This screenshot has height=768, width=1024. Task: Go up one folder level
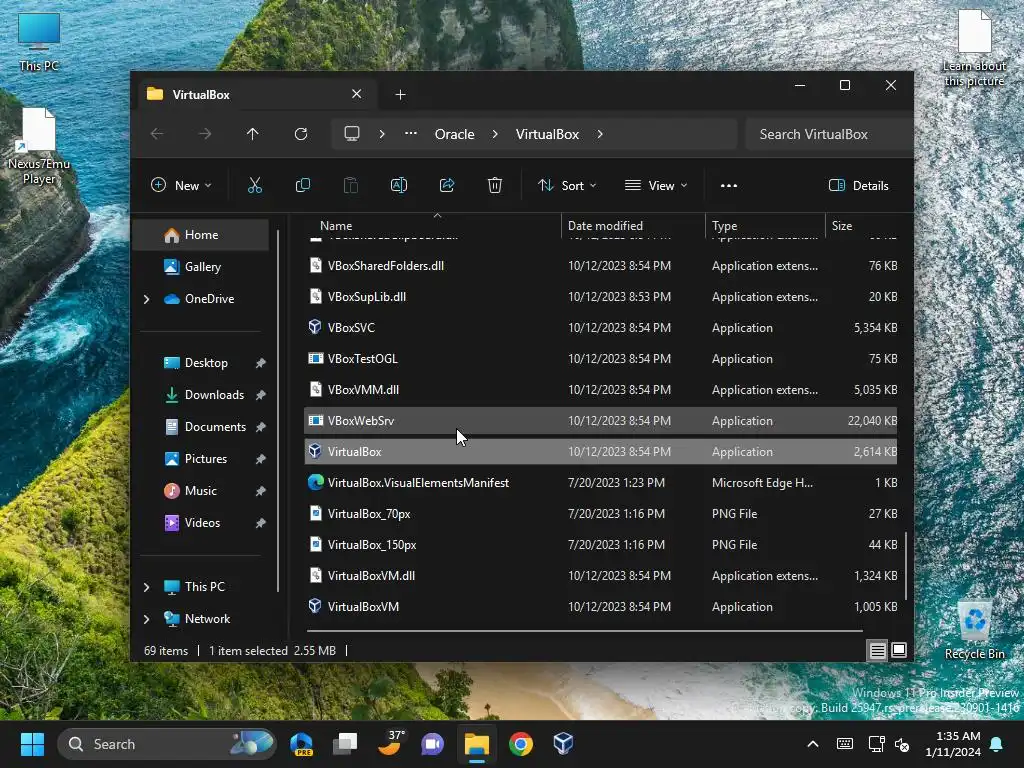tap(253, 134)
